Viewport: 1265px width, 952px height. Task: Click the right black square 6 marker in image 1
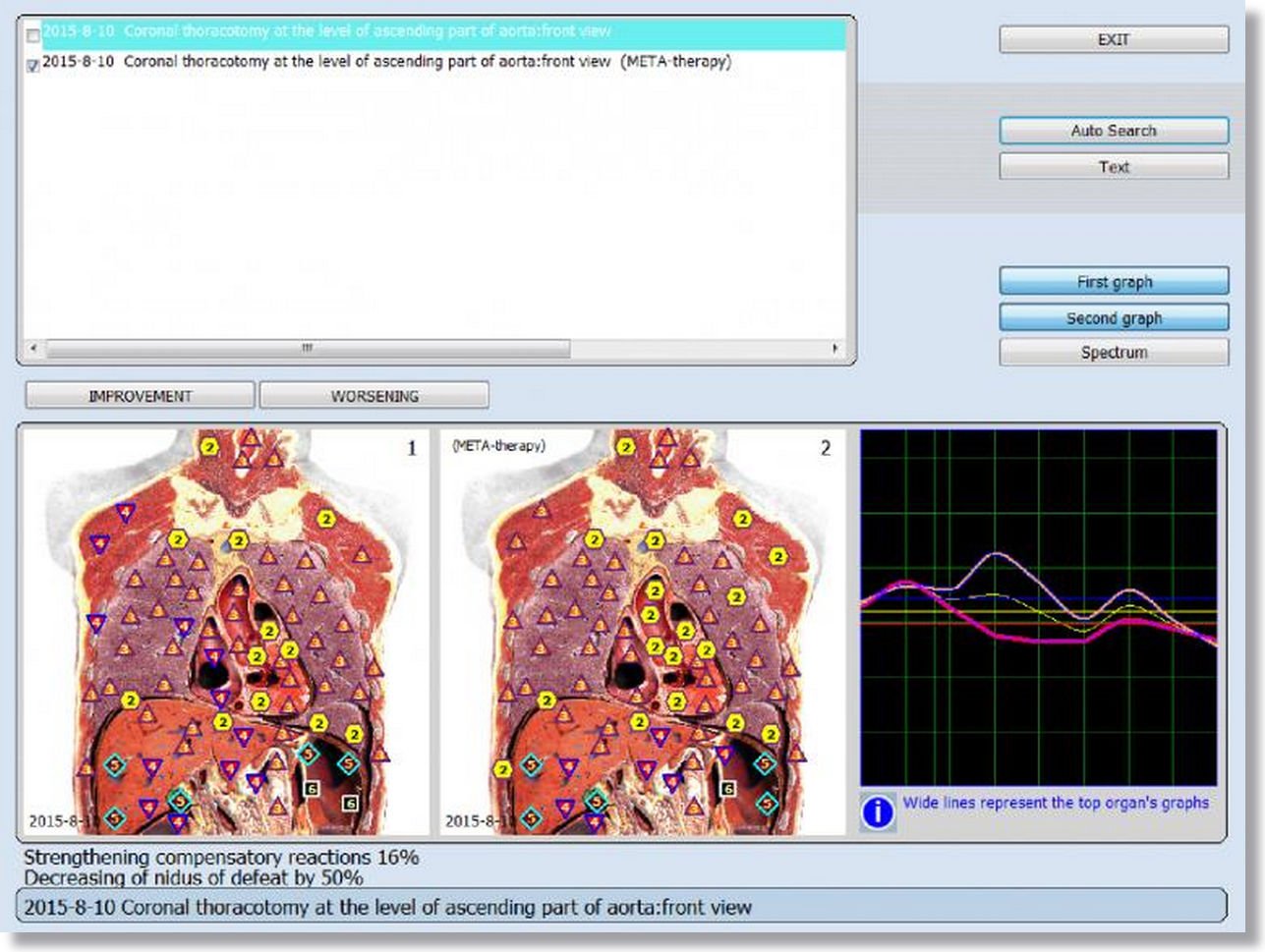(349, 804)
